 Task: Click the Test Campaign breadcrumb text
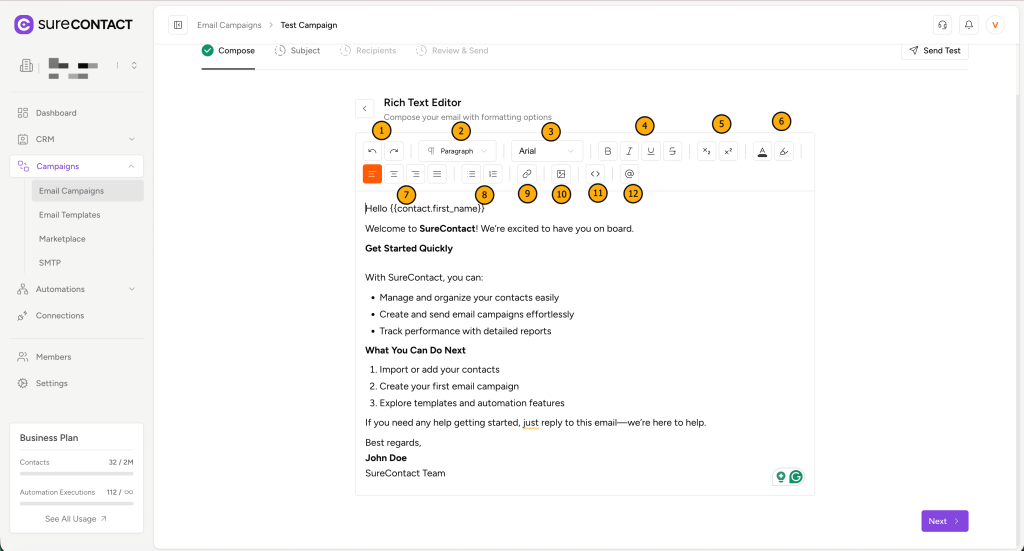point(309,25)
